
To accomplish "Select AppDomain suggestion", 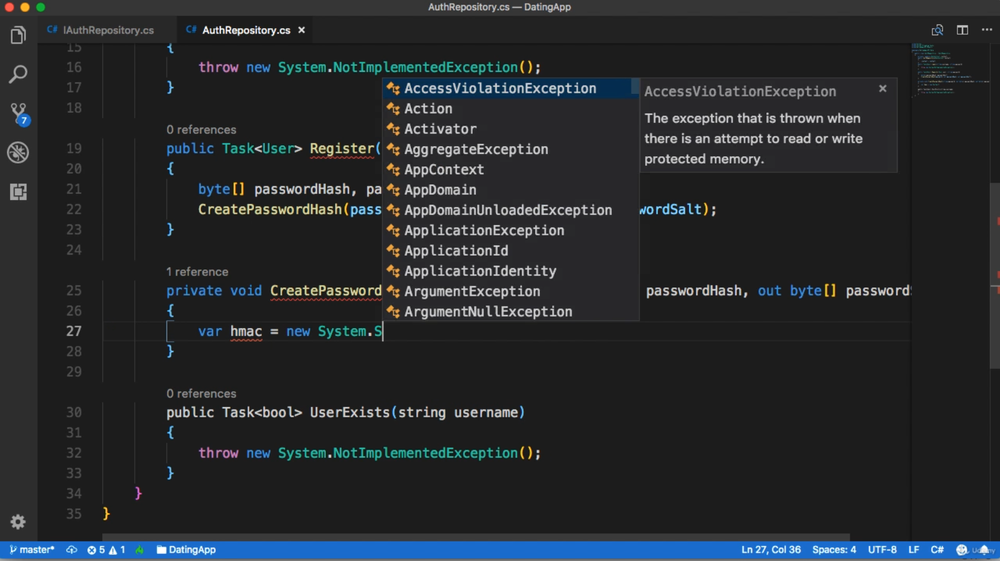I will [x=510, y=190].
